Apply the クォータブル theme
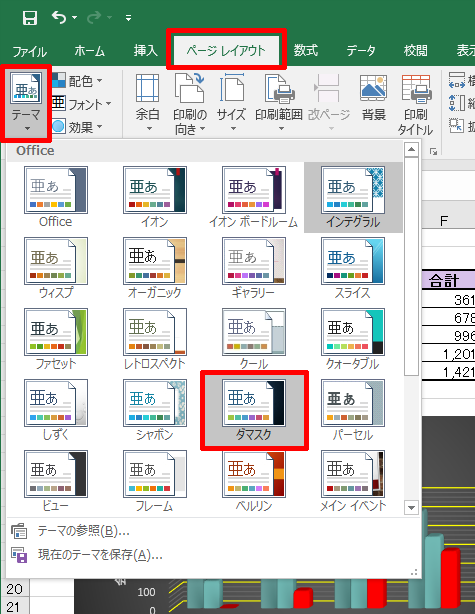 (x=353, y=339)
